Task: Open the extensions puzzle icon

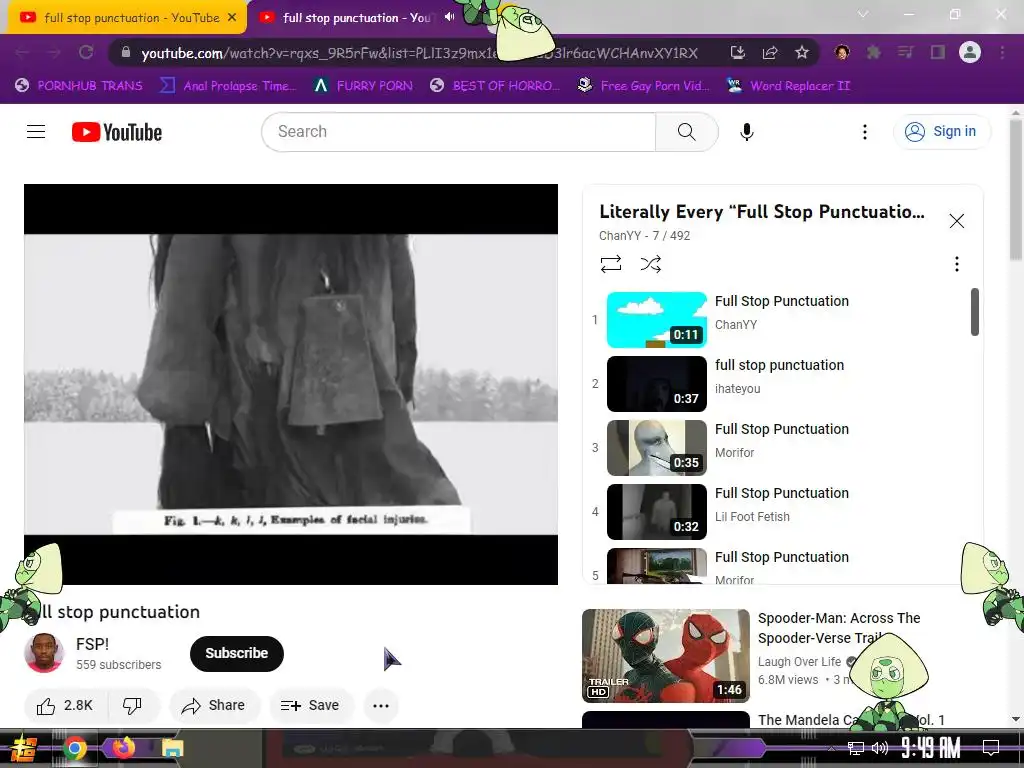Action: (x=873, y=52)
